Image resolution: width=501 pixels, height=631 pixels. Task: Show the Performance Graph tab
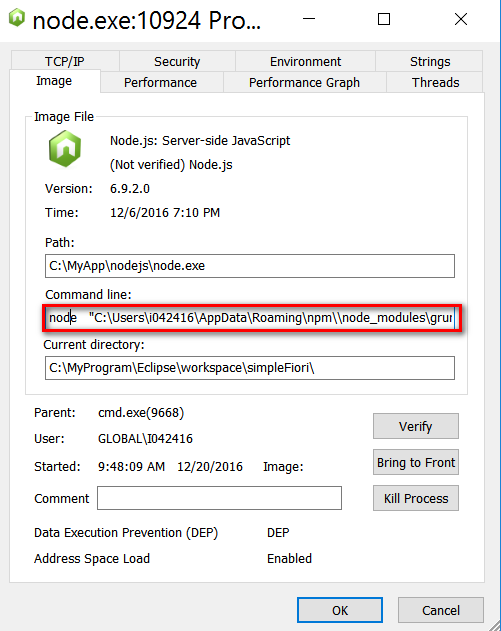point(304,82)
